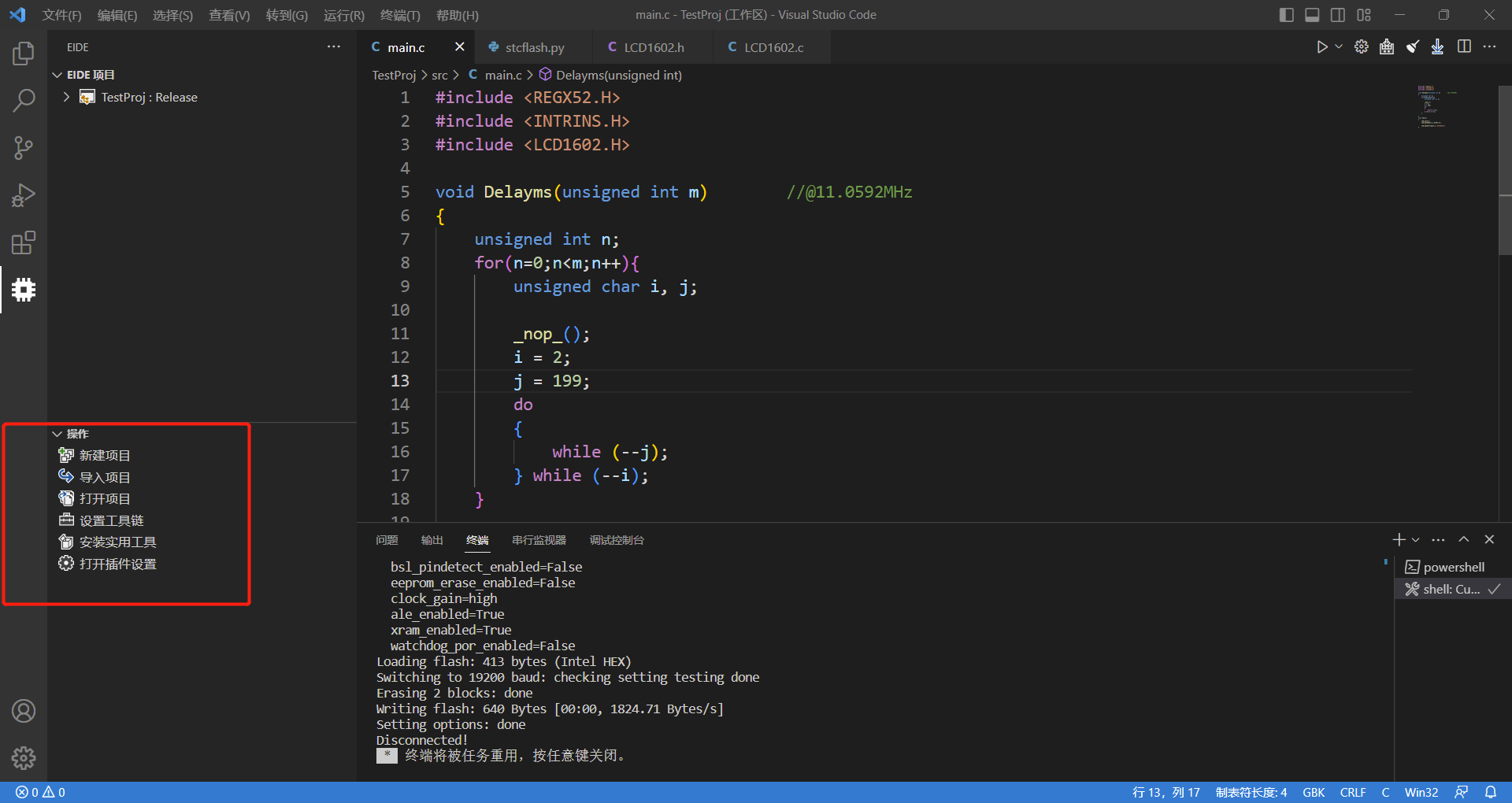Screen dimensions: 1512x803
Task: Toggle the secondary side bar layout
Action: [x=1338, y=15]
